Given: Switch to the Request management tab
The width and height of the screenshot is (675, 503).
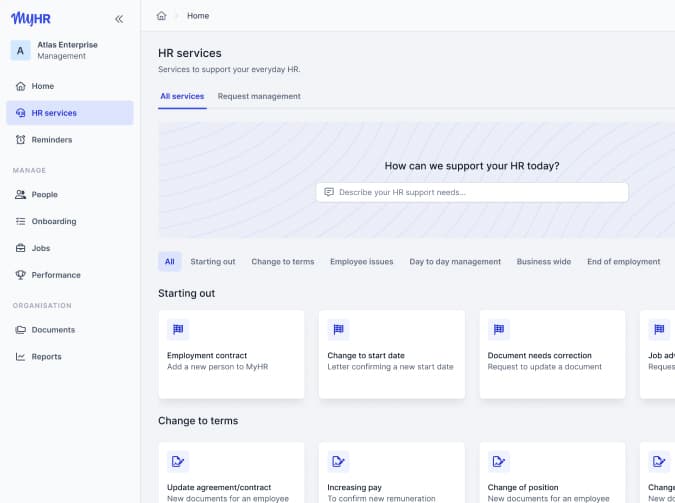Looking at the screenshot, I should click(259, 96).
